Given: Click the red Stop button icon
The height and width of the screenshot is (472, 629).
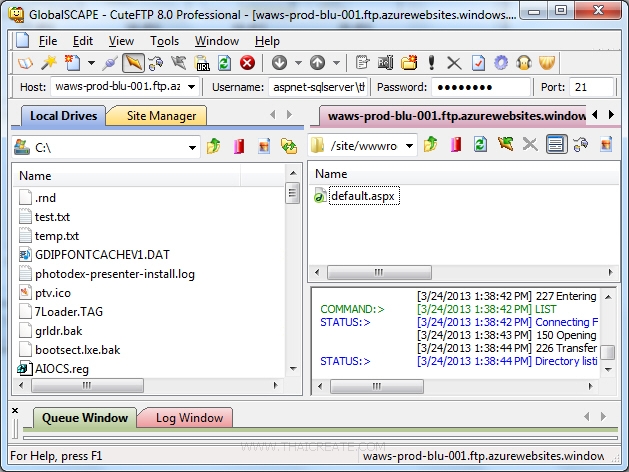Looking at the screenshot, I should point(248,63).
